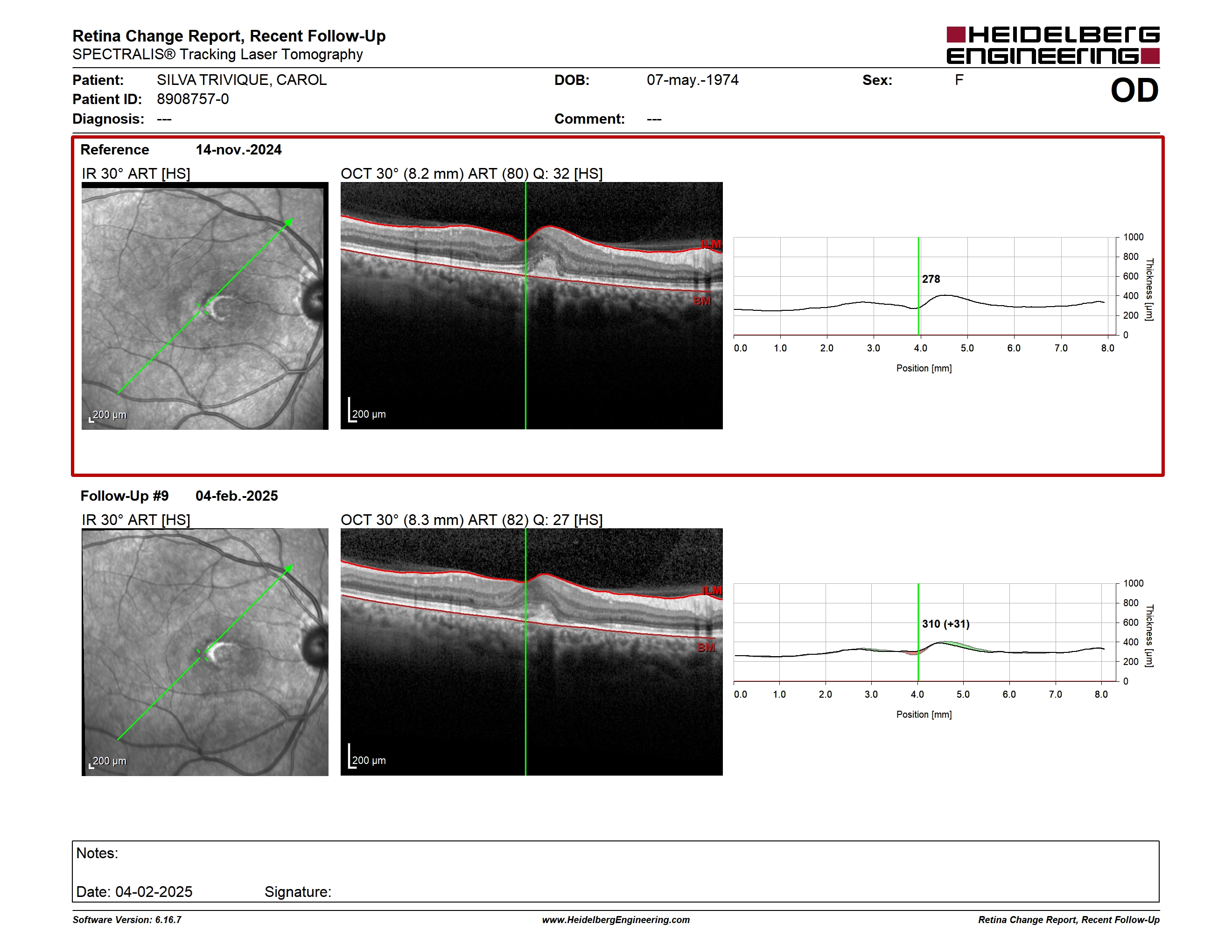This screenshot has height=952, width=1232.
Task: Click the Date: 04-02-2025 entry
Action: 134,892
